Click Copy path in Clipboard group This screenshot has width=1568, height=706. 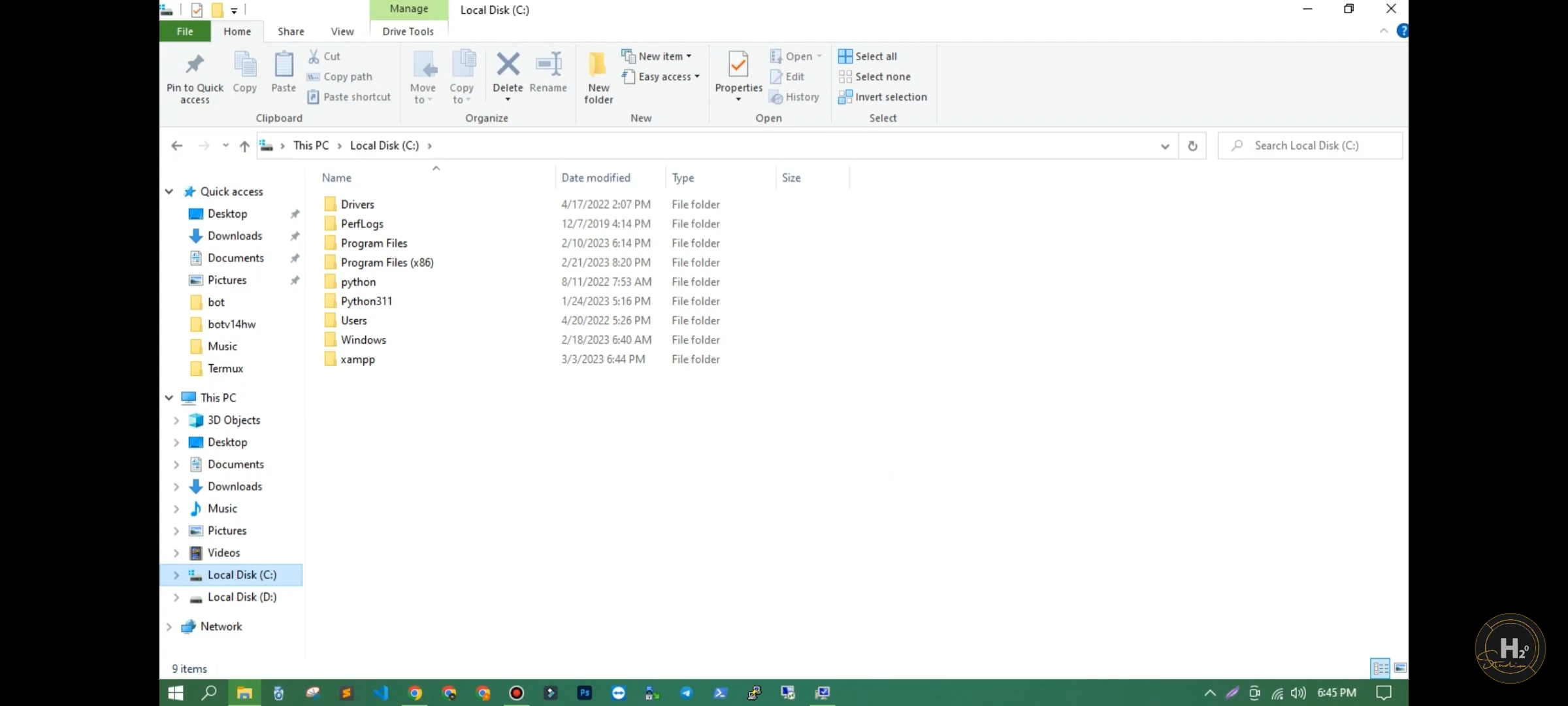pyautogui.click(x=340, y=76)
